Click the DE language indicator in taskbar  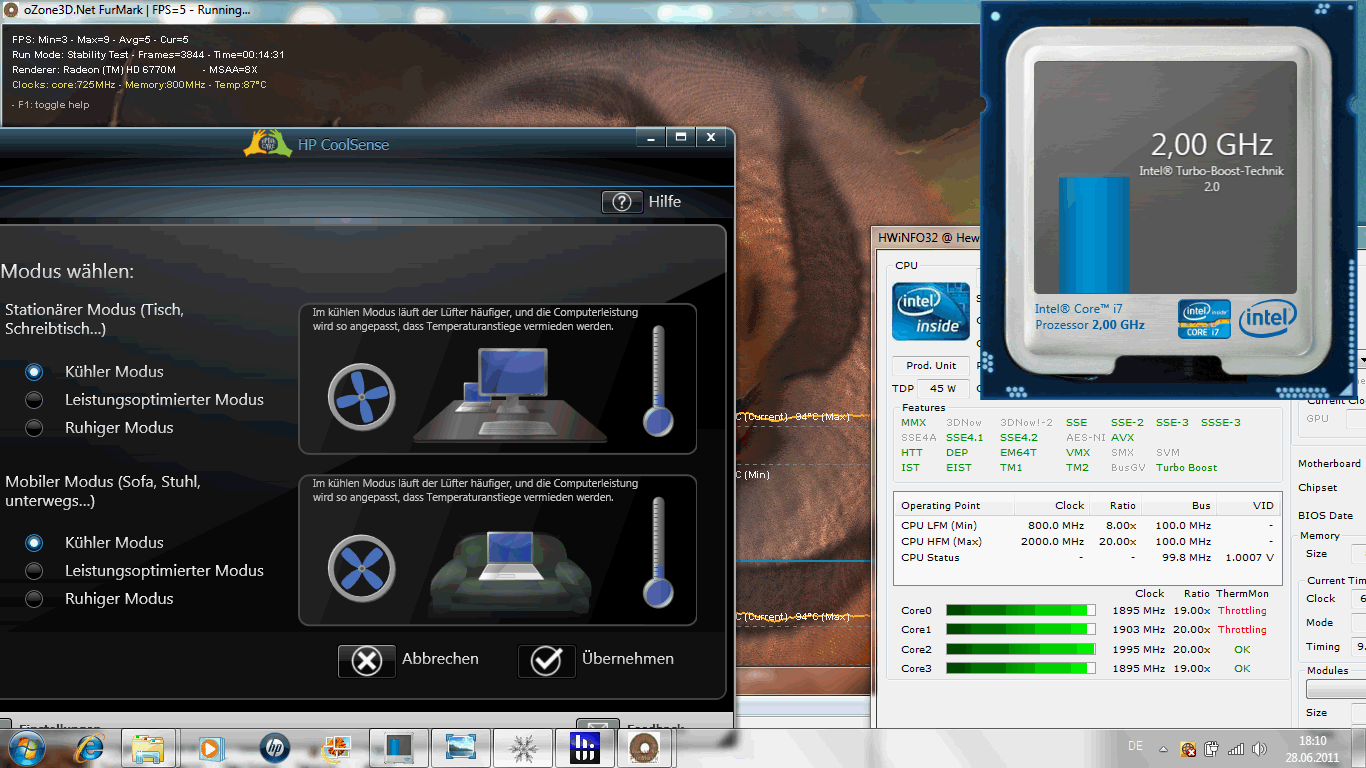click(x=1135, y=746)
